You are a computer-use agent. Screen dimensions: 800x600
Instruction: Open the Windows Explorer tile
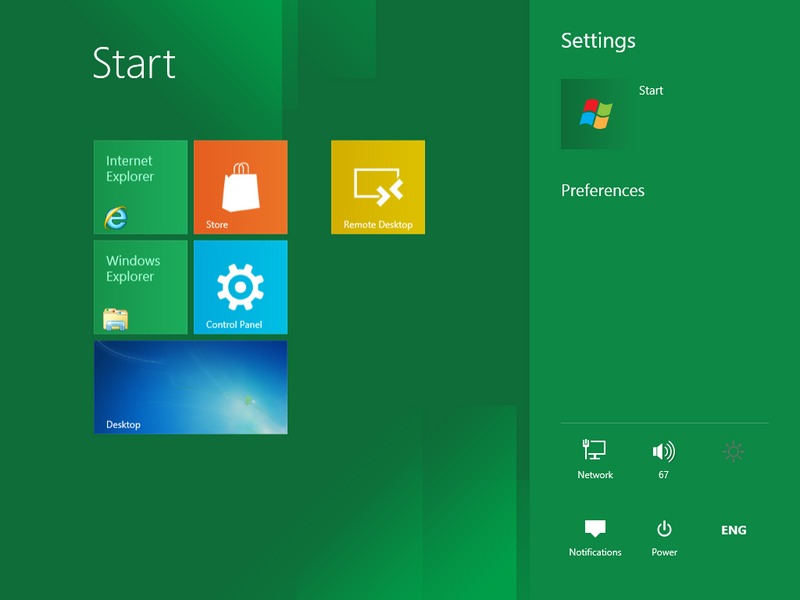point(140,287)
